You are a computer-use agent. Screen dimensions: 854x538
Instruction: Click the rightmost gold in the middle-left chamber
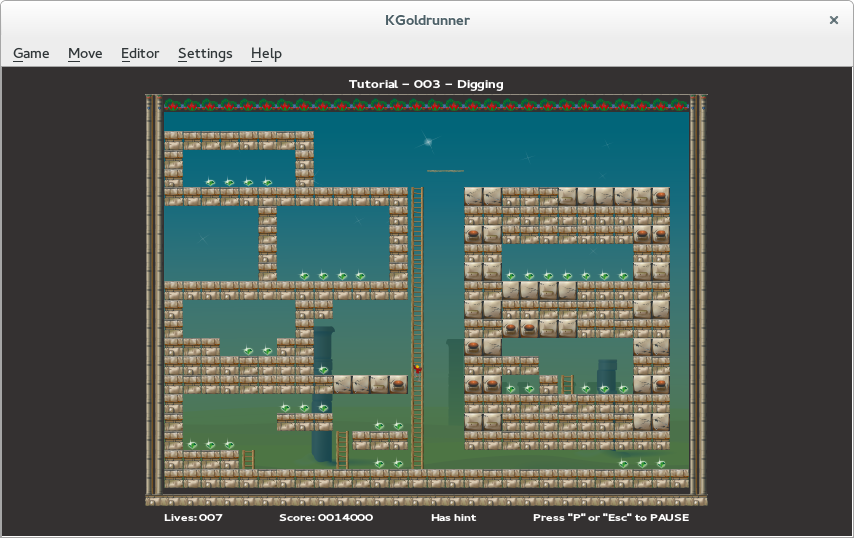coord(361,276)
